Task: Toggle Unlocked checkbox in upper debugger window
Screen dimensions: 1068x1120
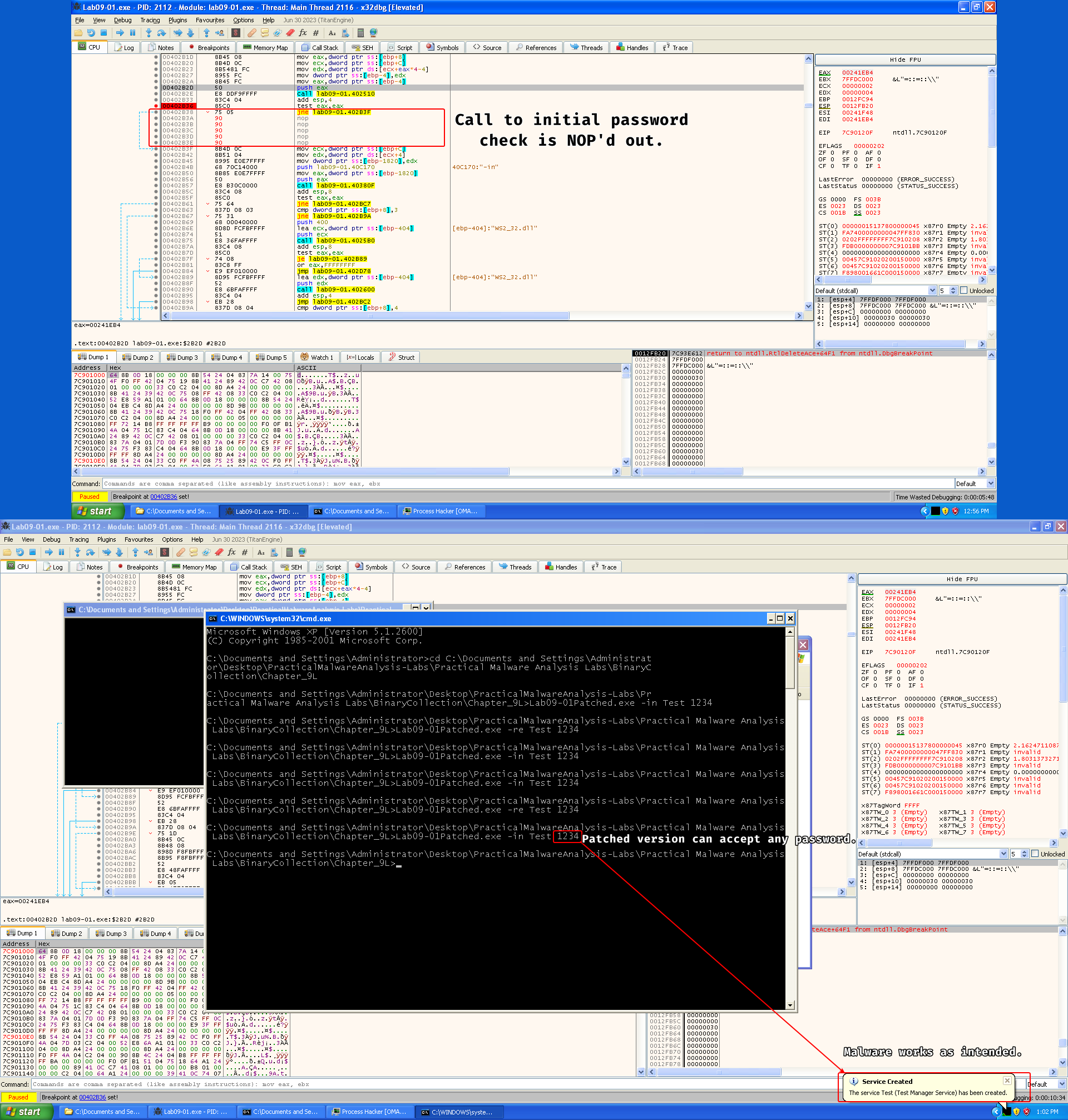Action: pyautogui.click(x=964, y=291)
